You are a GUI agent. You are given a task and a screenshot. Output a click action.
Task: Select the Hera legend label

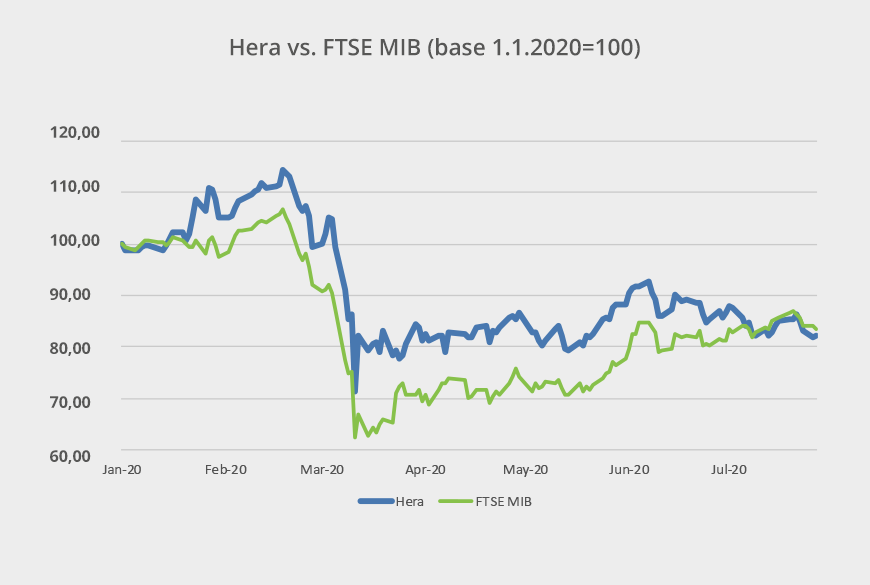pyautogui.click(x=409, y=501)
